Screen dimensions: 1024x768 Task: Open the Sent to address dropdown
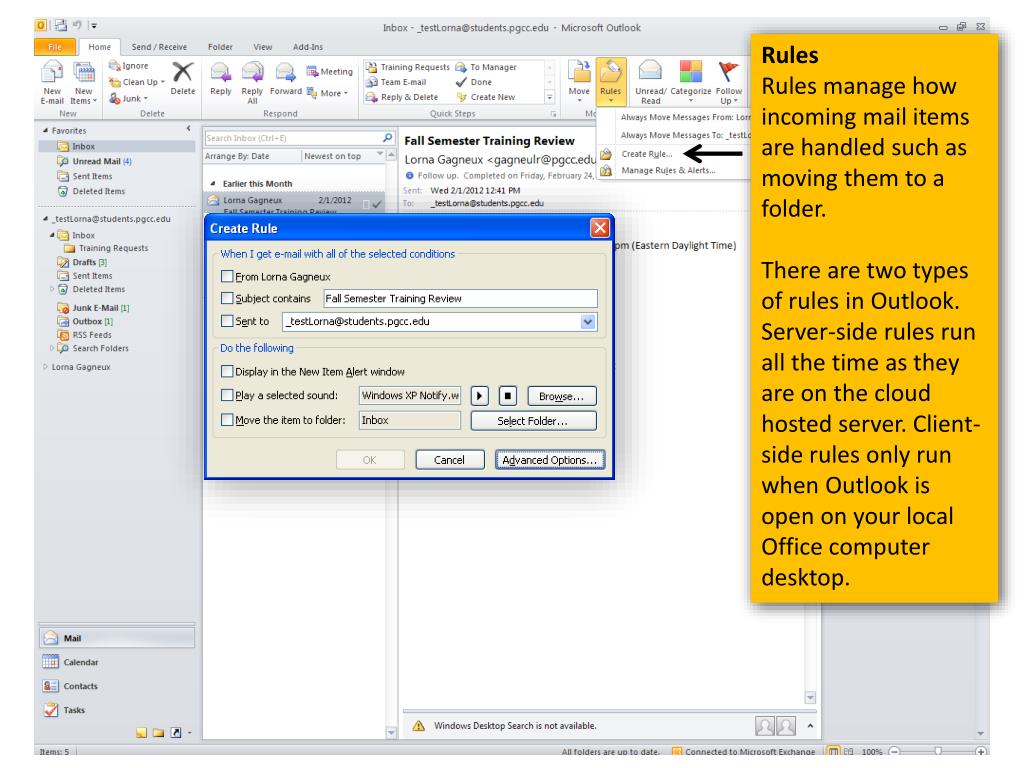coord(588,321)
